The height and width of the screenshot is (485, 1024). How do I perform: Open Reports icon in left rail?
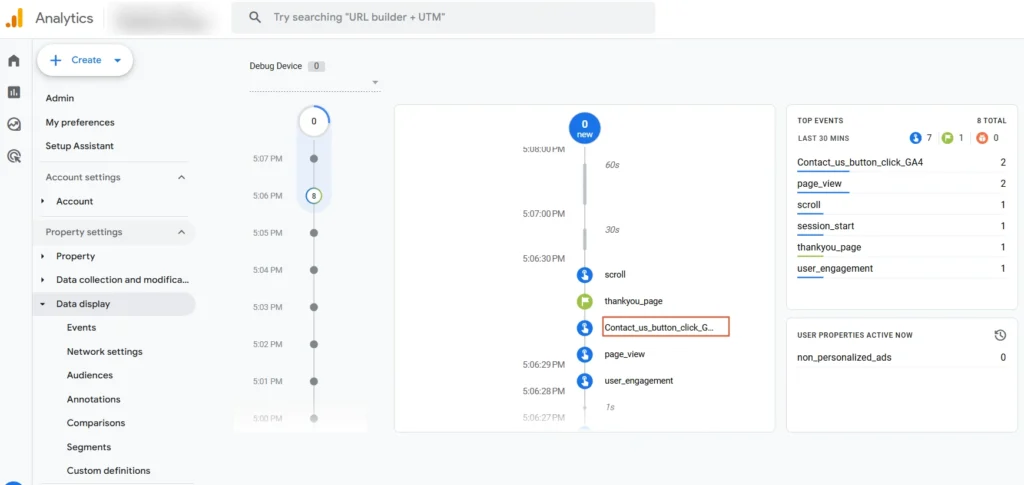(14, 92)
